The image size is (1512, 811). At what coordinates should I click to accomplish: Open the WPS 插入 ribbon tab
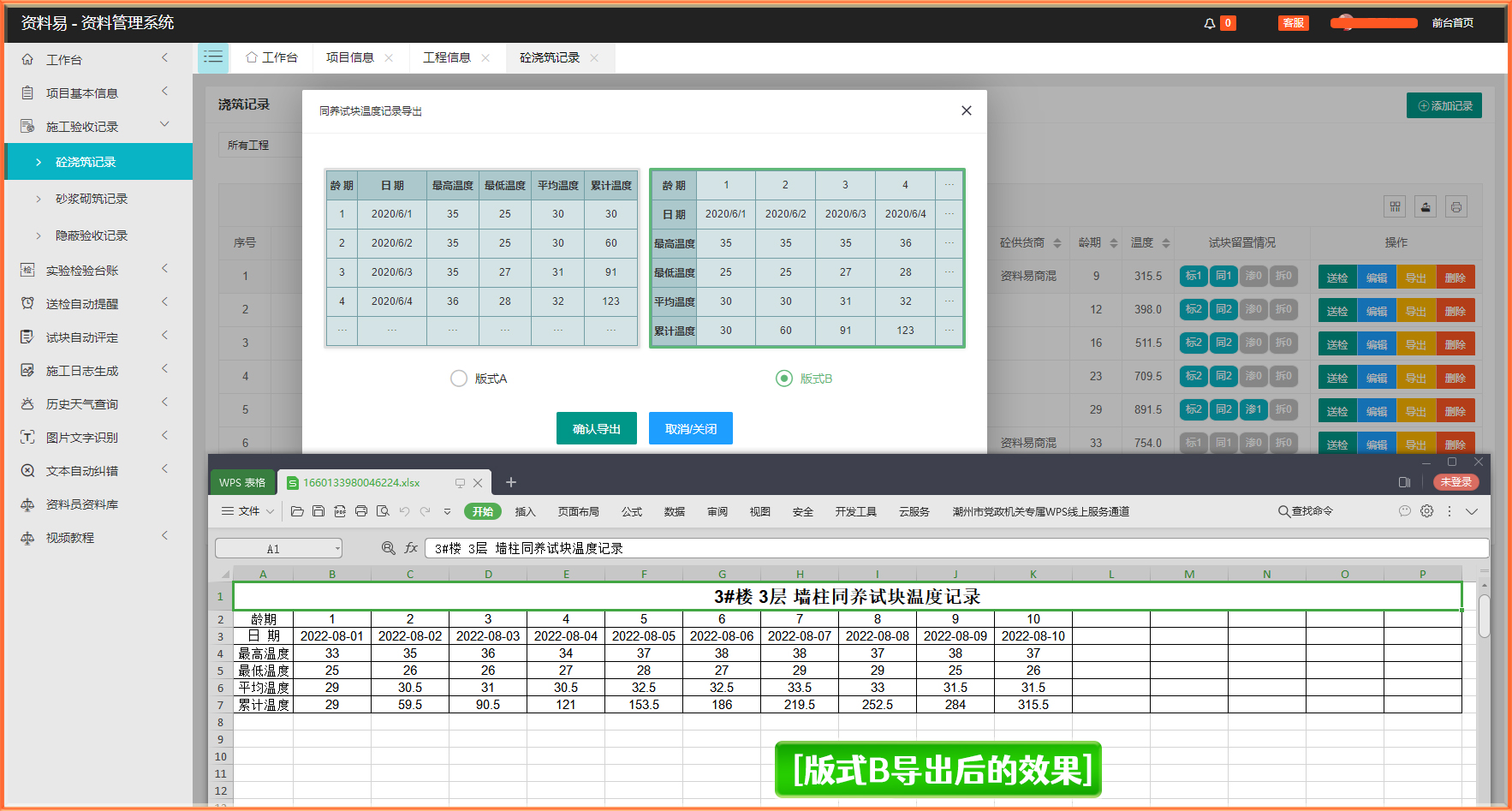[x=525, y=511]
